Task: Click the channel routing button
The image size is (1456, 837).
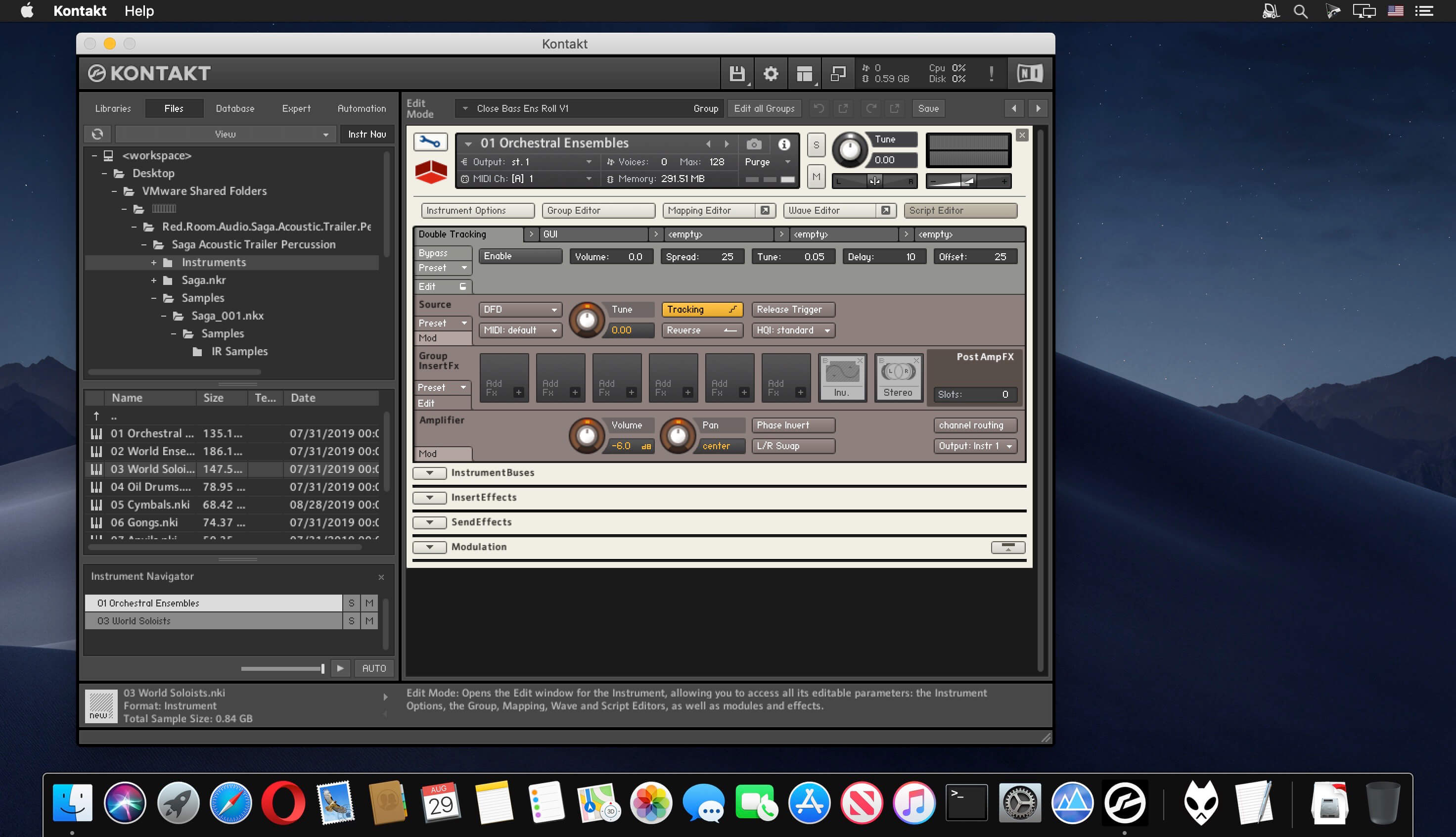Action: [x=975, y=425]
